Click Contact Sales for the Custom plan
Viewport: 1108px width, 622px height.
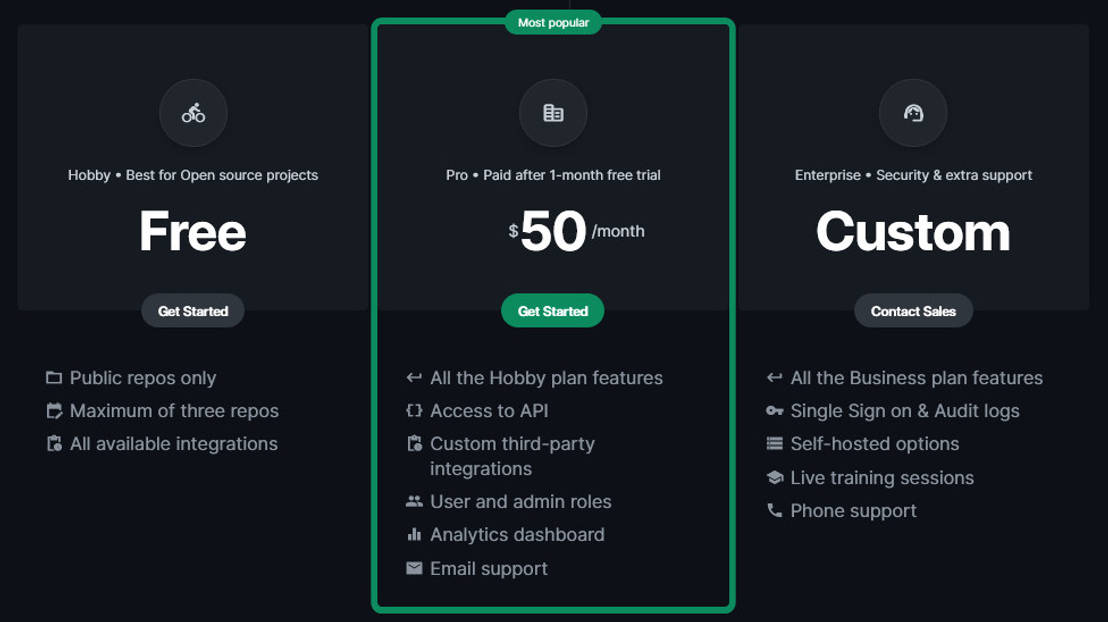[x=913, y=310]
